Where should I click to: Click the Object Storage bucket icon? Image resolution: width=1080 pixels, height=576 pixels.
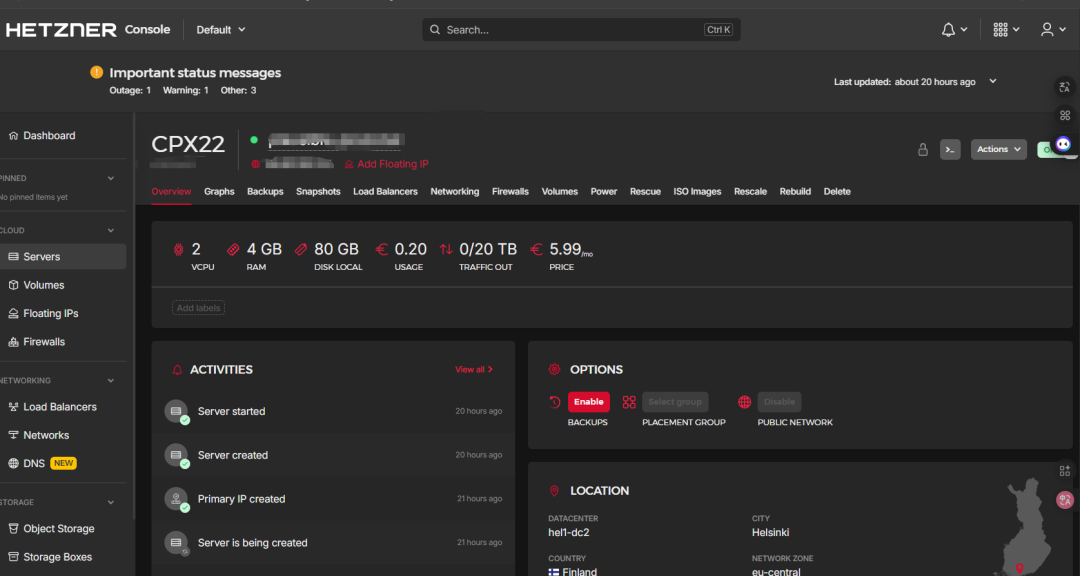click(13, 529)
